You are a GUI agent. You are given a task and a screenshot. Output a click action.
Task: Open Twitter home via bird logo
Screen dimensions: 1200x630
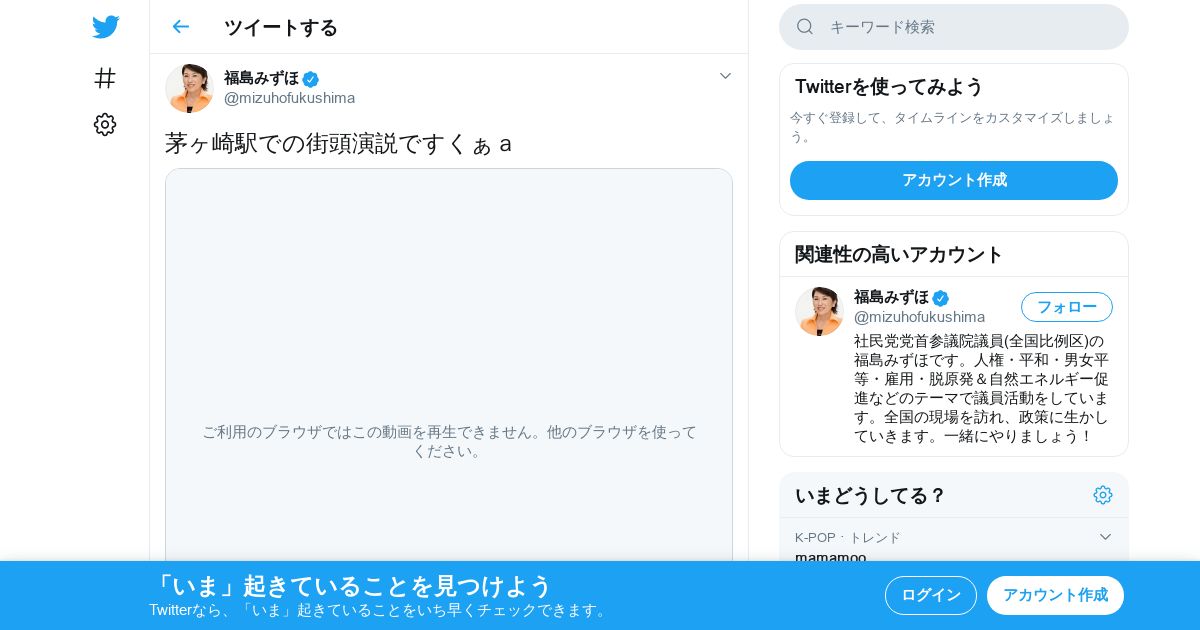click(105, 27)
